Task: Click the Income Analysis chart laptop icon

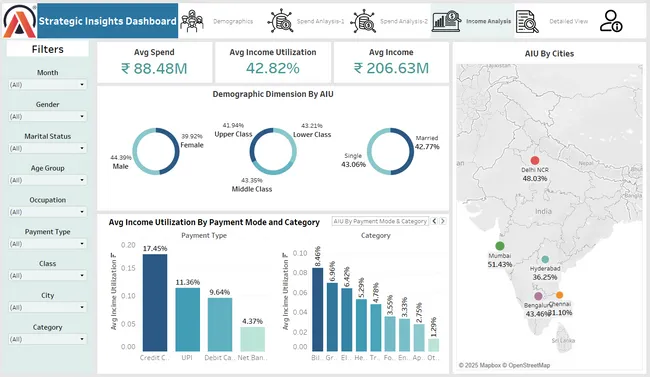Action: (446, 21)
